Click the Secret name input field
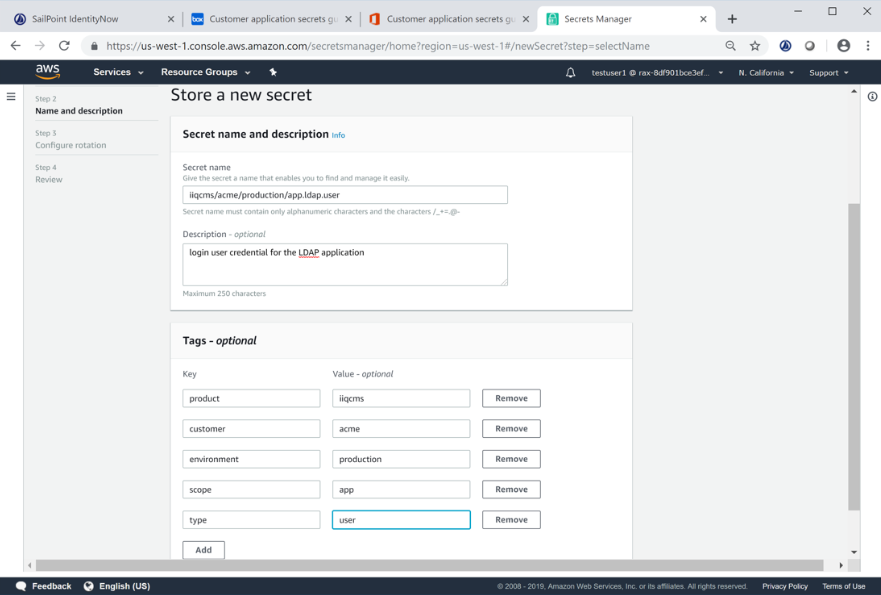 345,195
